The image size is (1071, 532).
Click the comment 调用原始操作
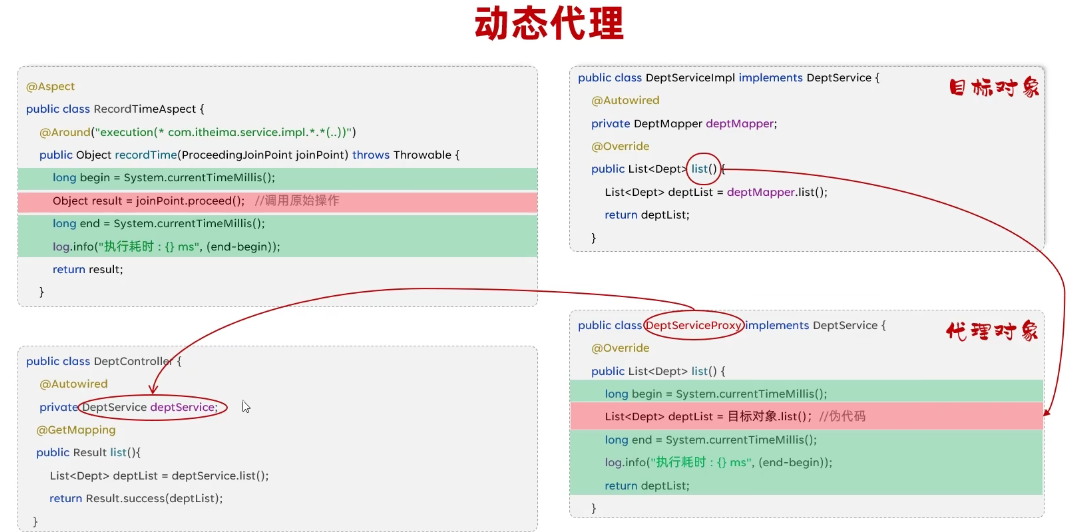[x=296, y=201]
